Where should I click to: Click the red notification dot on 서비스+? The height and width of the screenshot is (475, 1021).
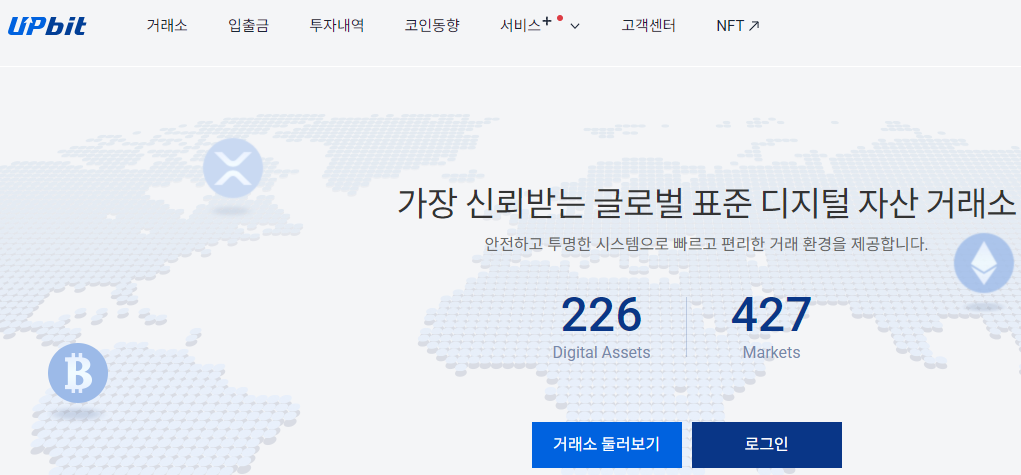pyautogui.click(x=560, y=18)
